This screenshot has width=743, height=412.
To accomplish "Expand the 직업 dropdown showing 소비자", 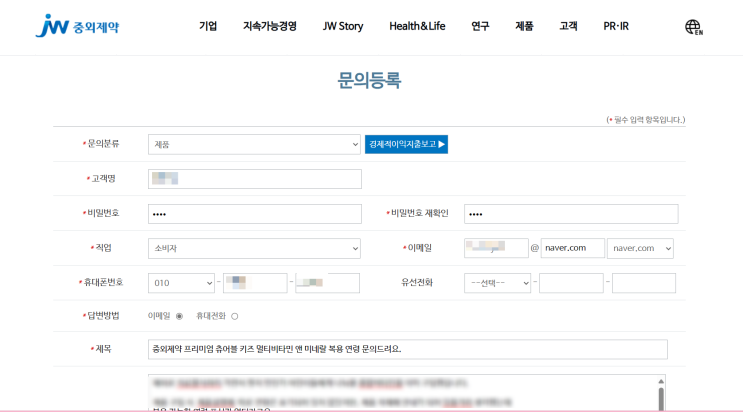I will tap(254, 248).
